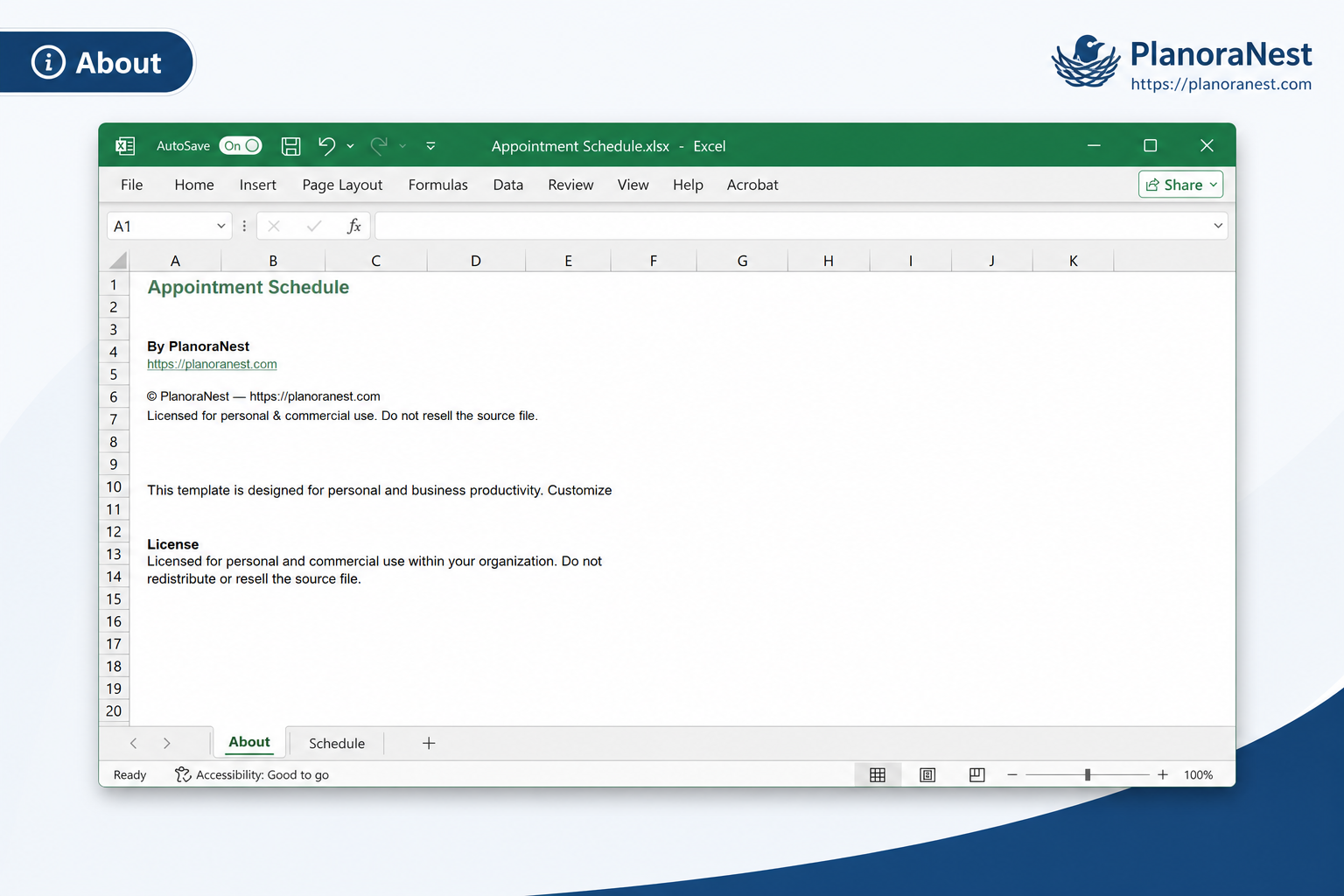1344x896 pixels.
Task: Click the 'Do not resell the source file' line
Action: [342, 416]
